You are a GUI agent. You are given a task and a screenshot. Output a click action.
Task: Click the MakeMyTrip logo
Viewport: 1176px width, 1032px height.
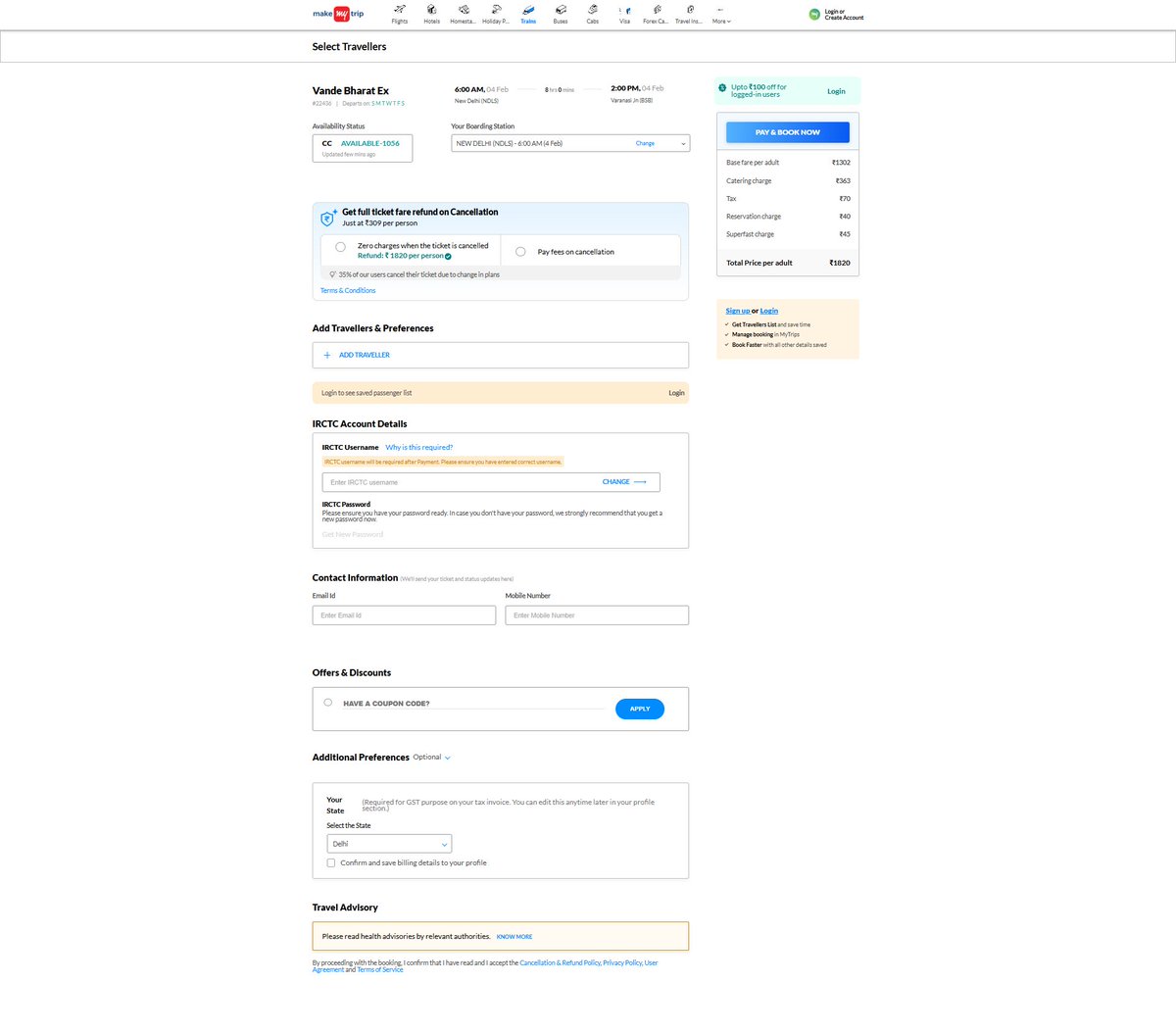pos(338,14)
